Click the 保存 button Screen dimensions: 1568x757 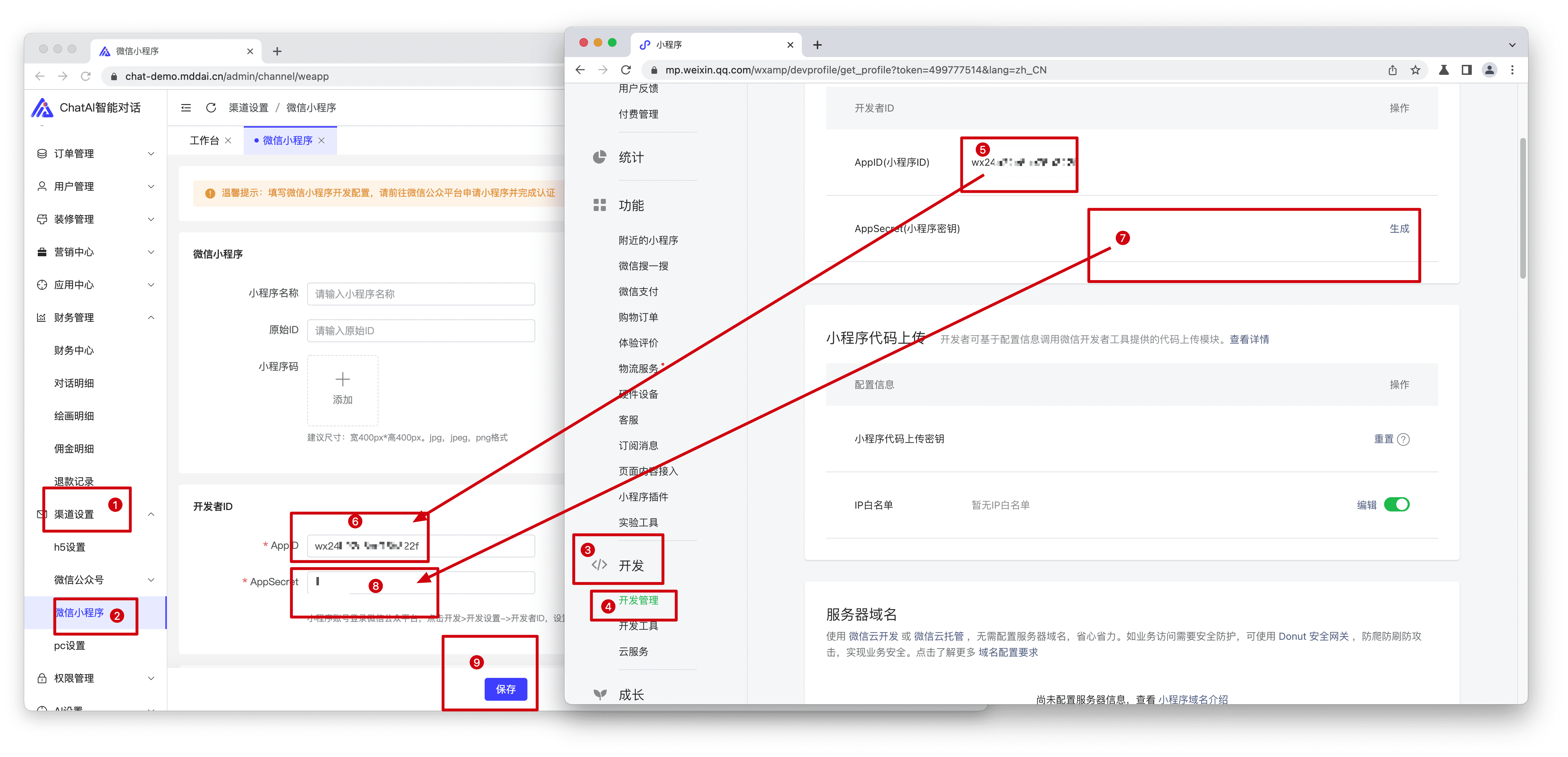pyautogui.click(x=506, y=689)
